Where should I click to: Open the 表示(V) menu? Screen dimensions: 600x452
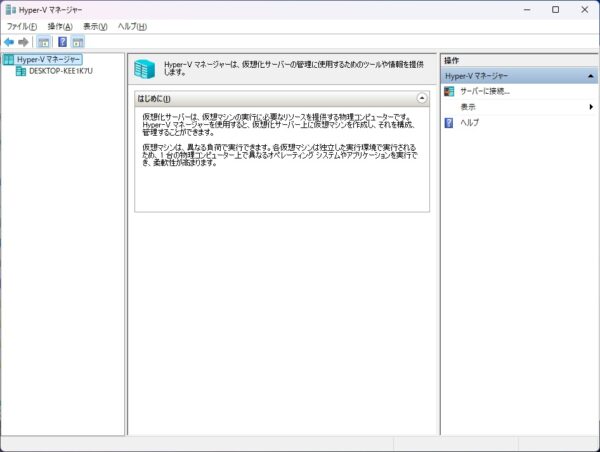pos(95,26)
